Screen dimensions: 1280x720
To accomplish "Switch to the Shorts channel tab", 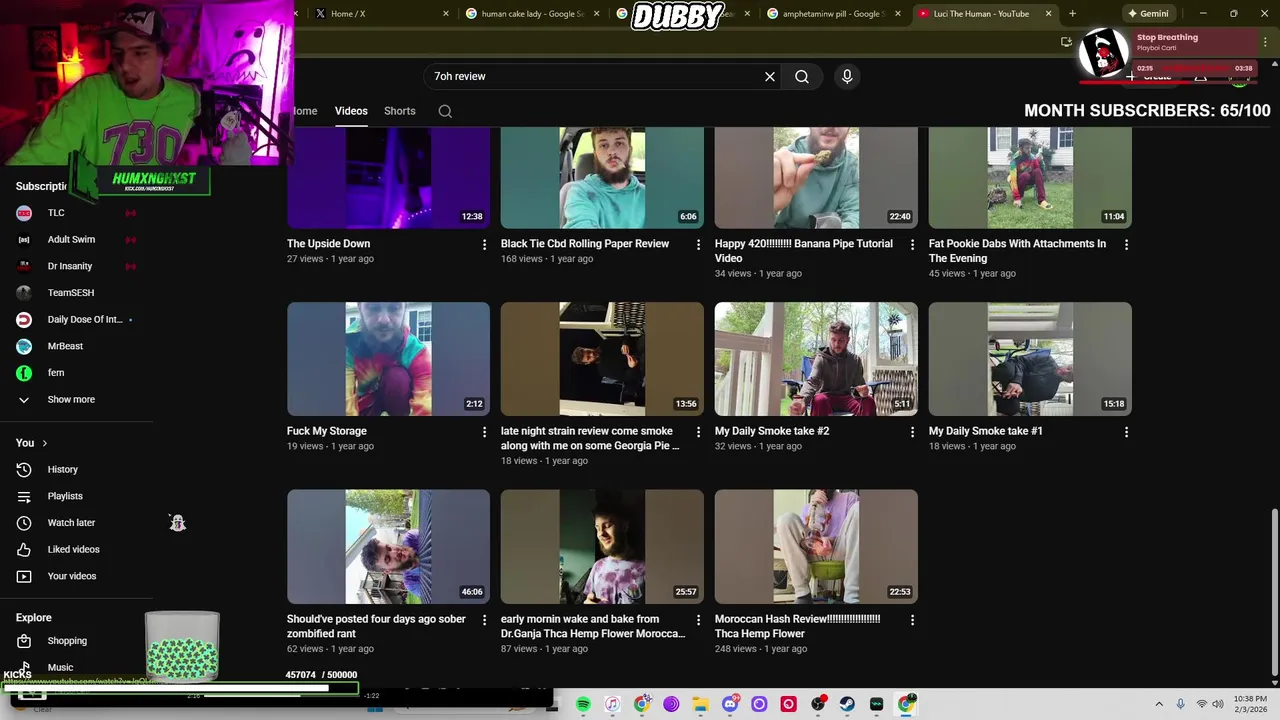I will tap(400, 111).
